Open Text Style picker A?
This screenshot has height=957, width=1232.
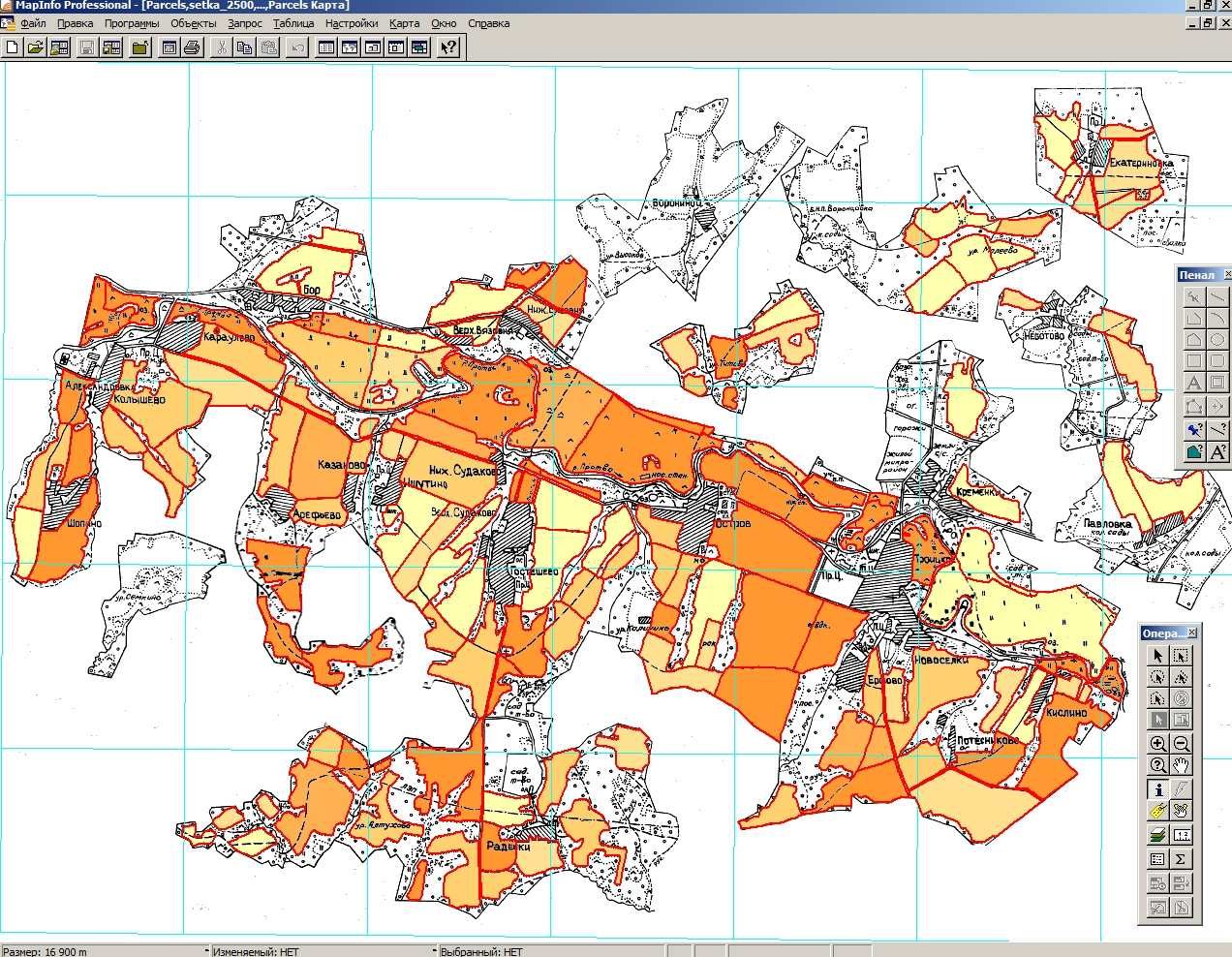(1217, 451)
